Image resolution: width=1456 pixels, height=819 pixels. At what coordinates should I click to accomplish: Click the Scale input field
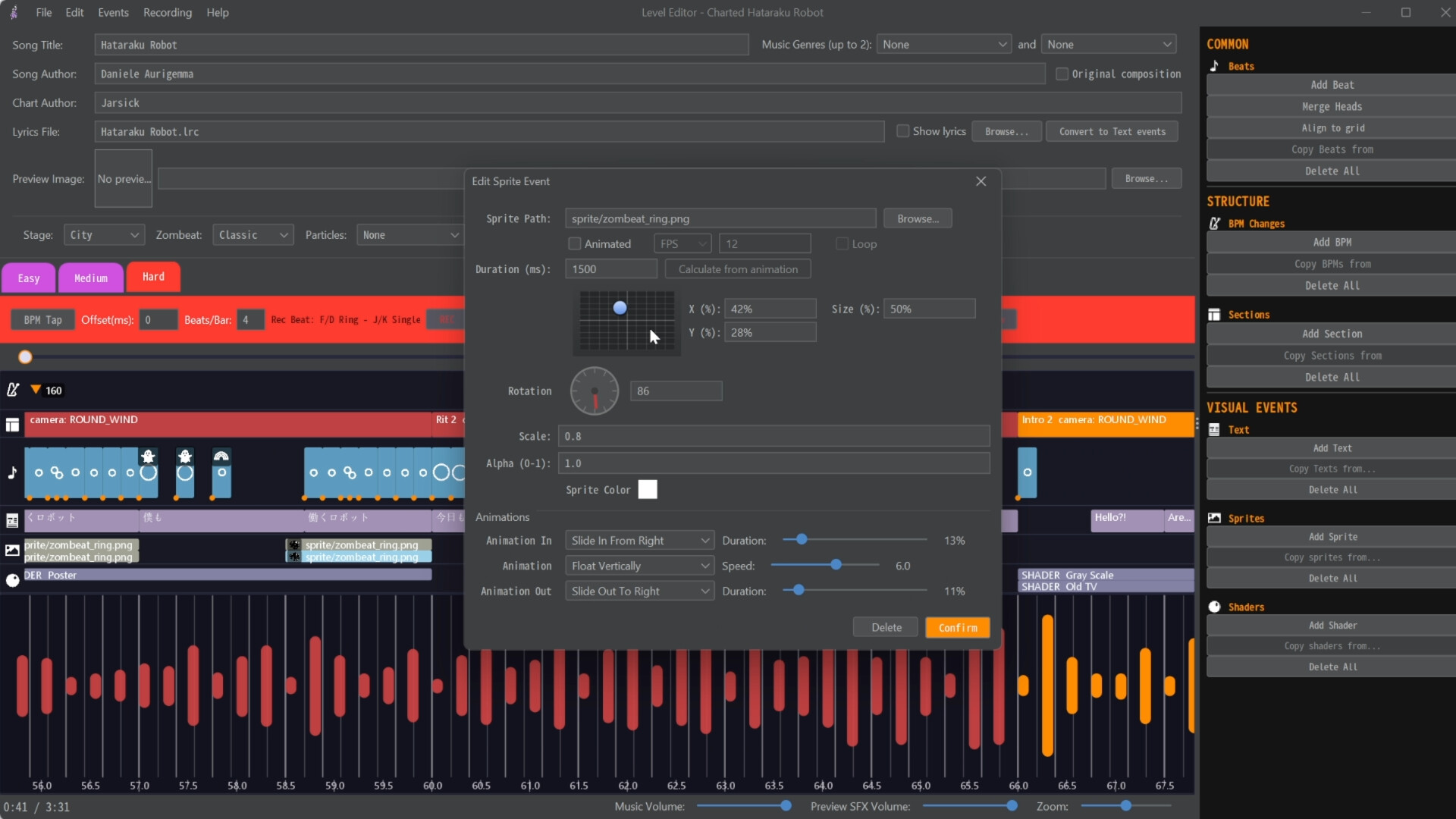(773, 436)
